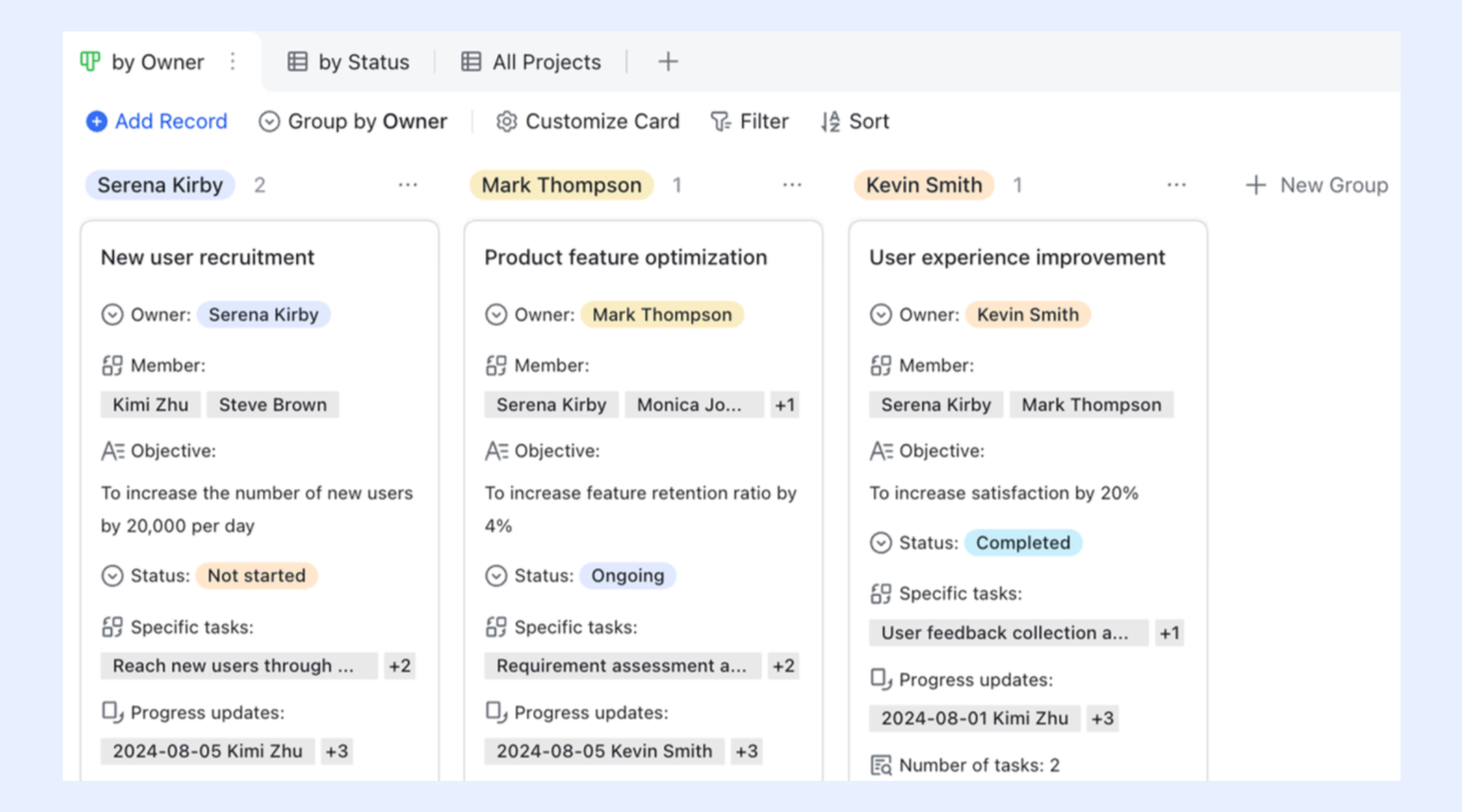The height and width of the screenshot is (812, 1462).
Task: Click the Objective field icon in improvement card
Action: (881, 451)
